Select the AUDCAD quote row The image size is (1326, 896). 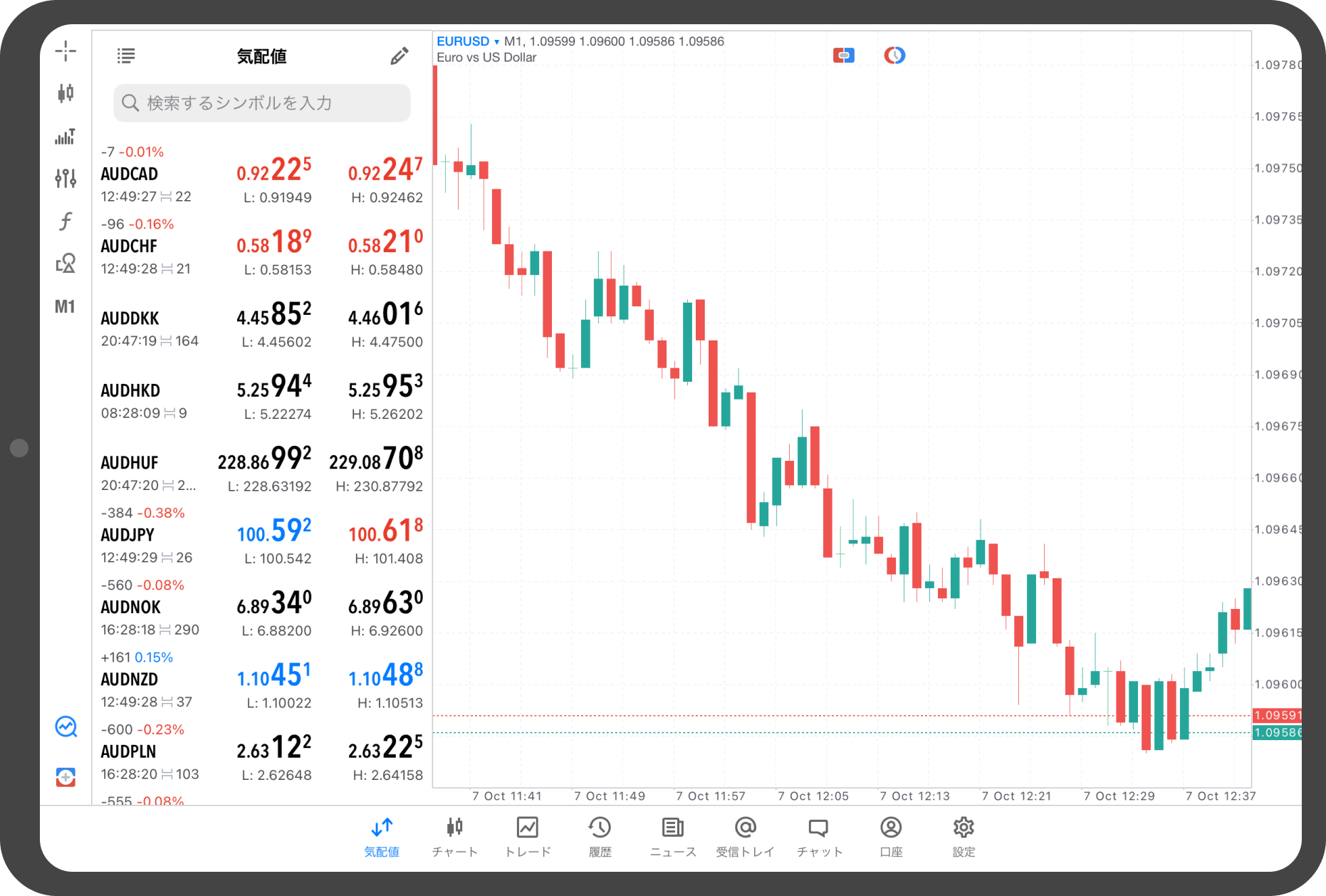pyautogui.click(x=262, y=175)
